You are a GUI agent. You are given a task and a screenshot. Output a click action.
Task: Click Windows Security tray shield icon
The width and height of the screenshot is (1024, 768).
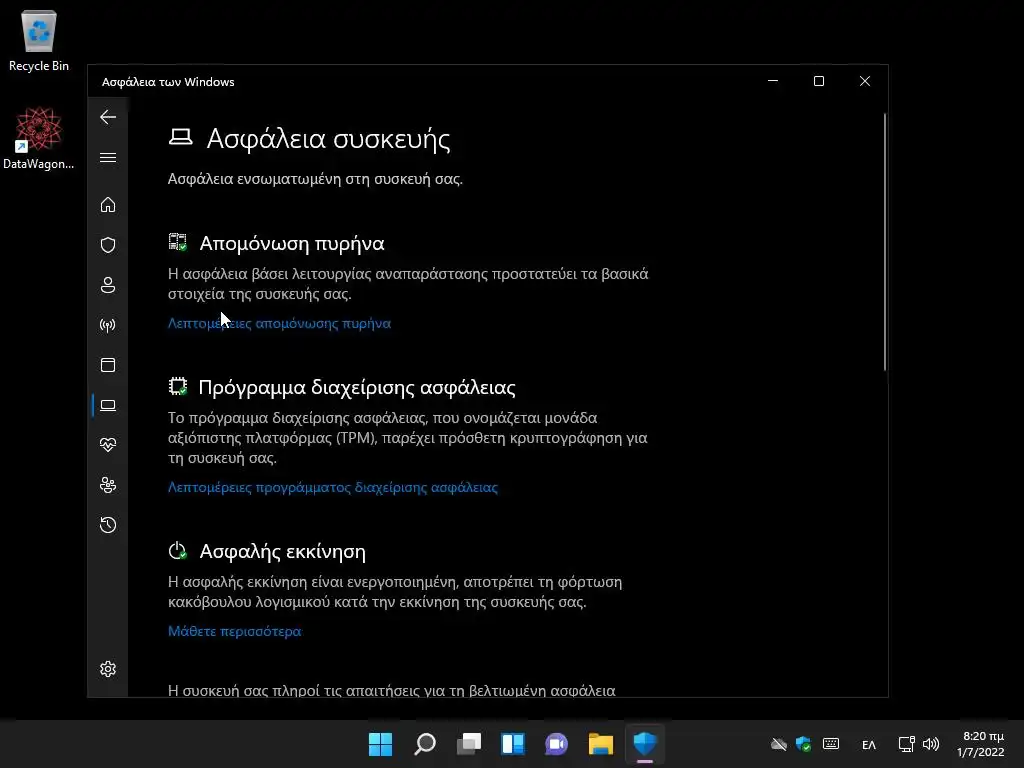803,744
